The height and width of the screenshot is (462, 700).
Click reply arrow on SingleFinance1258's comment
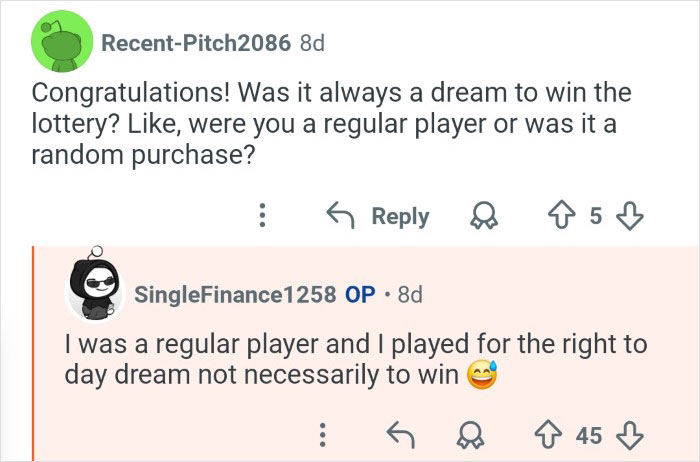[399, 434]
